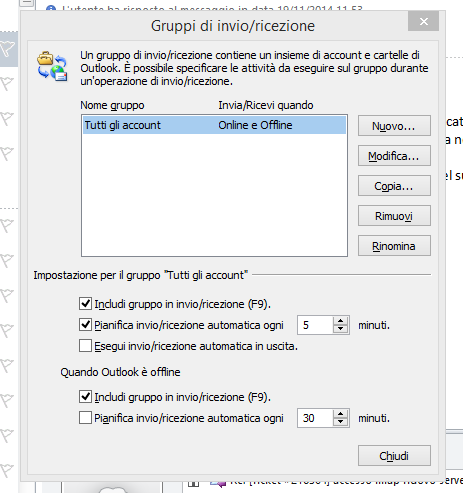This screenshot has height=493, width=463.
Task: Enable 'Esegui invio/ricezione automatica in uscita'
Action: click(86, 346)
